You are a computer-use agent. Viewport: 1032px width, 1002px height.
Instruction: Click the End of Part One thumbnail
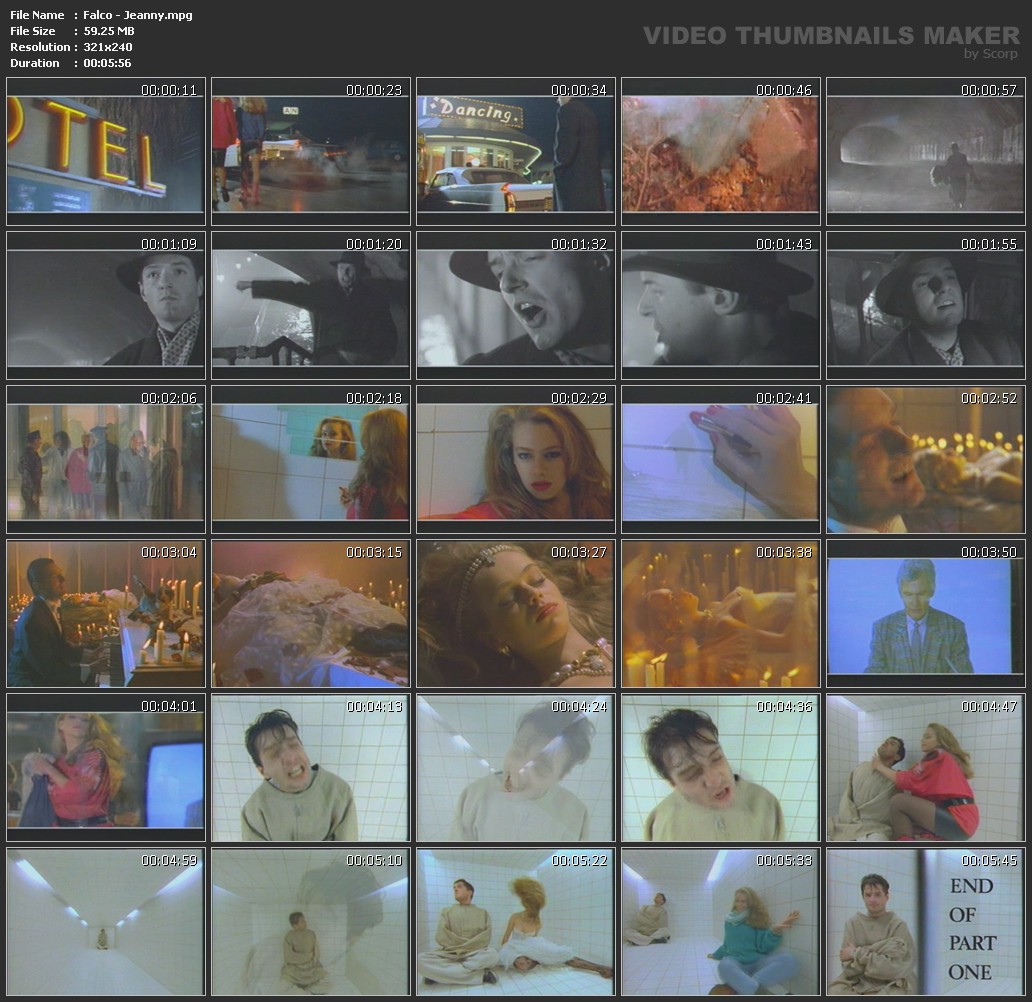click(926, 922)
